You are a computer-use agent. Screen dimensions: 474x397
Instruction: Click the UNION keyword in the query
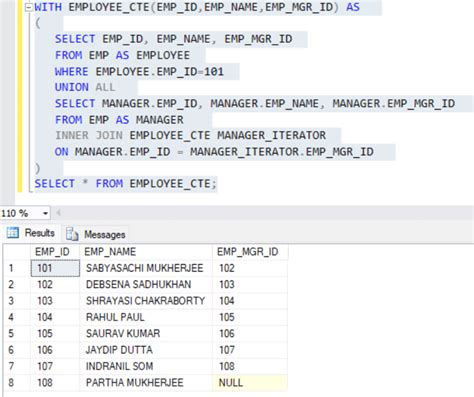point(72,87)
